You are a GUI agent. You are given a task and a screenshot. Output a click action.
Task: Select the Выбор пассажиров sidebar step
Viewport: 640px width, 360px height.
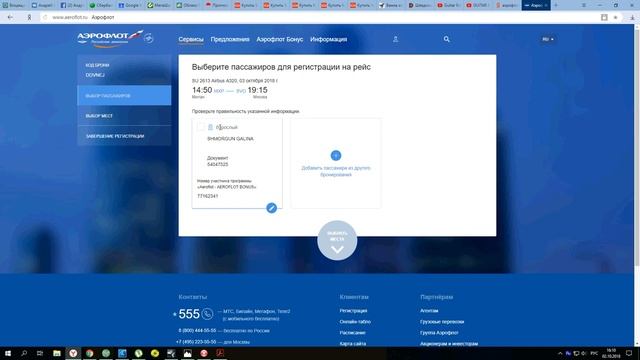pos(124,96)
